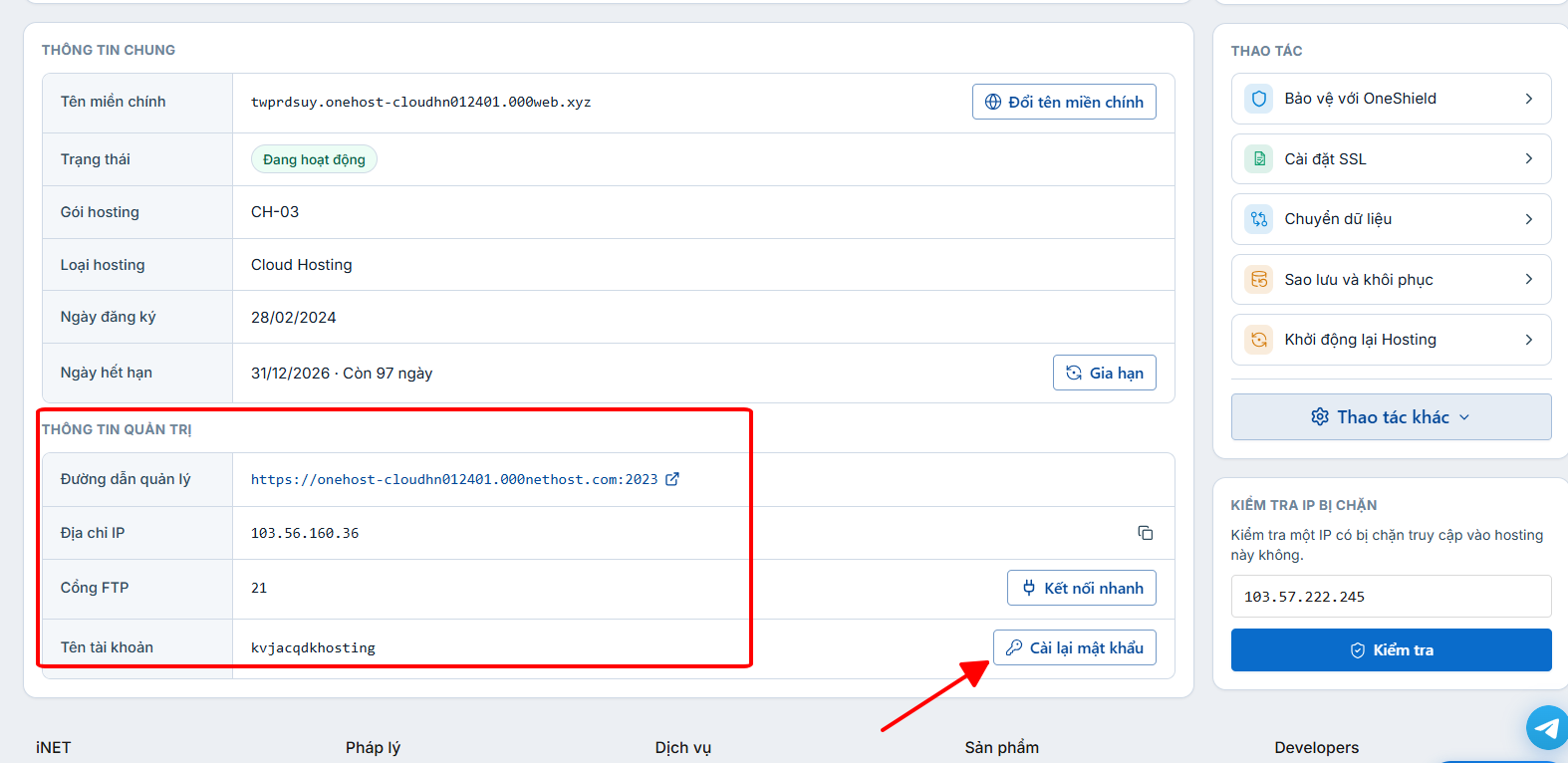Select the Cài đặt SSL action
The image size is (1568, 763).
pos(1392,158)
